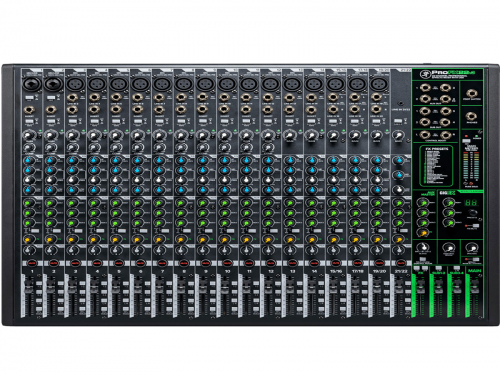This screenshot has height=375, width=500.
Task: Click the channel 5 pan knob
Action: [x=116, y=250]
